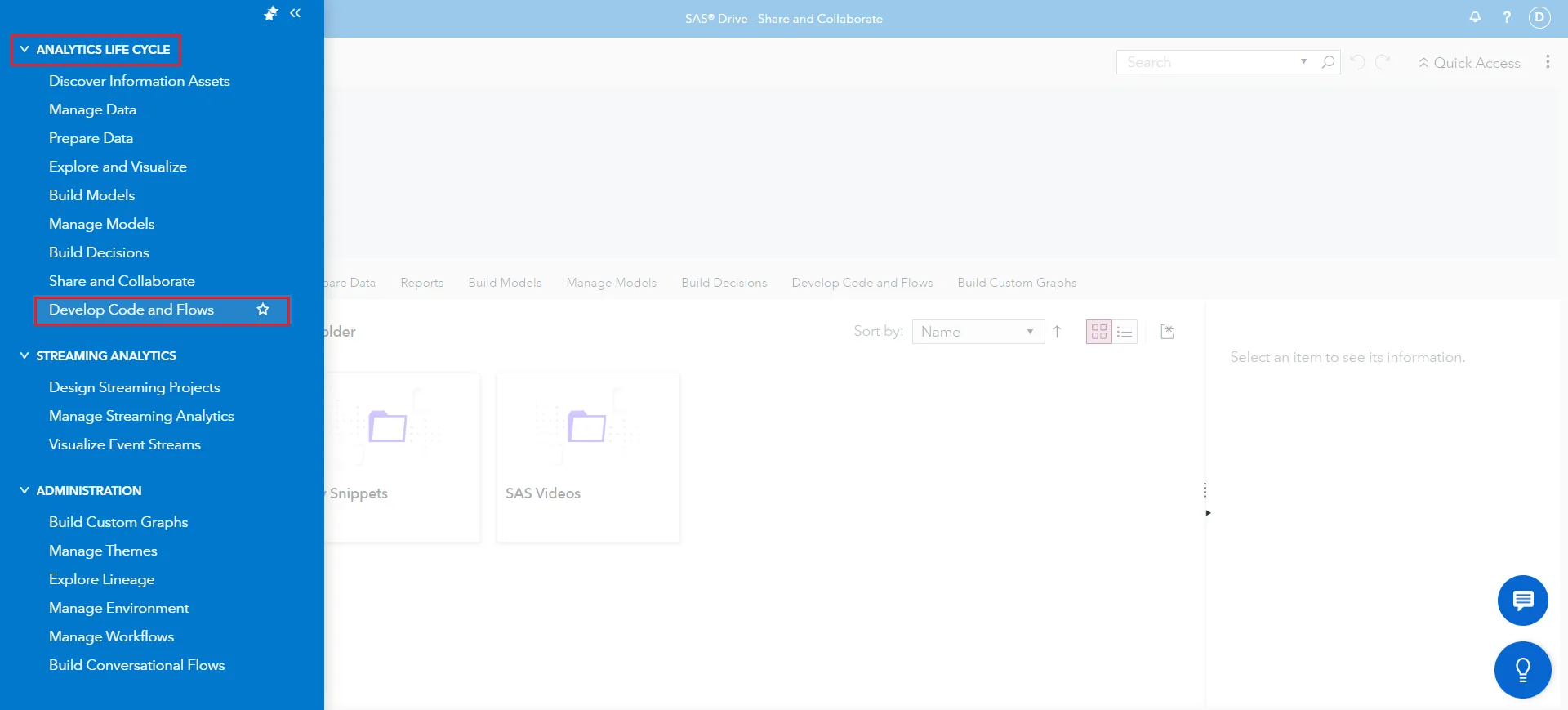
Task: Select Explore and Visualize in menu
Action: pos(118,167)
